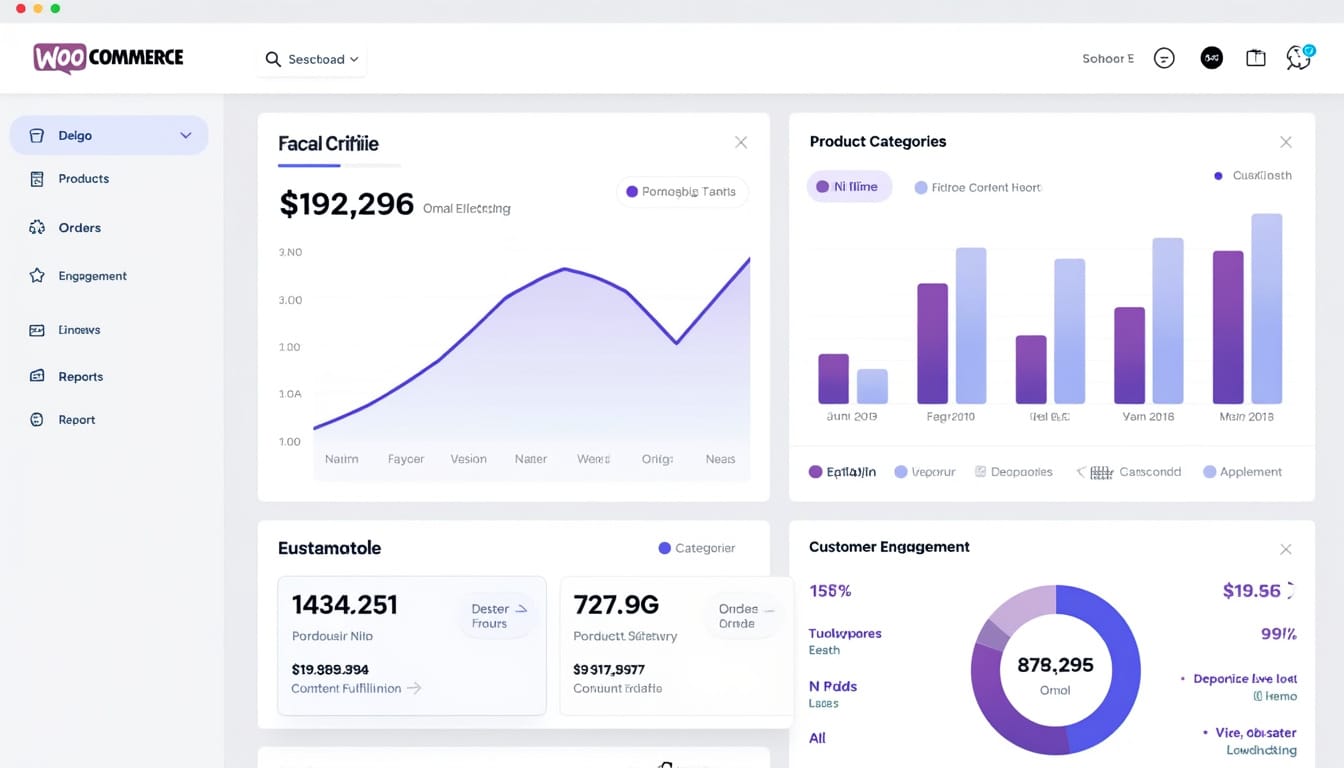Click the WooCommerce logo
Viewport: 1344px width, 768px height.
pos(107,58)
